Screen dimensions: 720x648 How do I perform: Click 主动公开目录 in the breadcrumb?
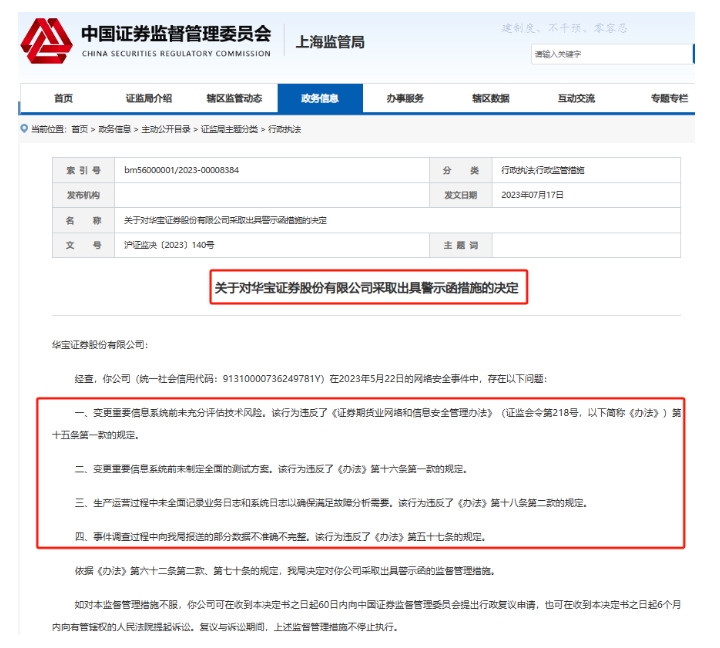163,130
